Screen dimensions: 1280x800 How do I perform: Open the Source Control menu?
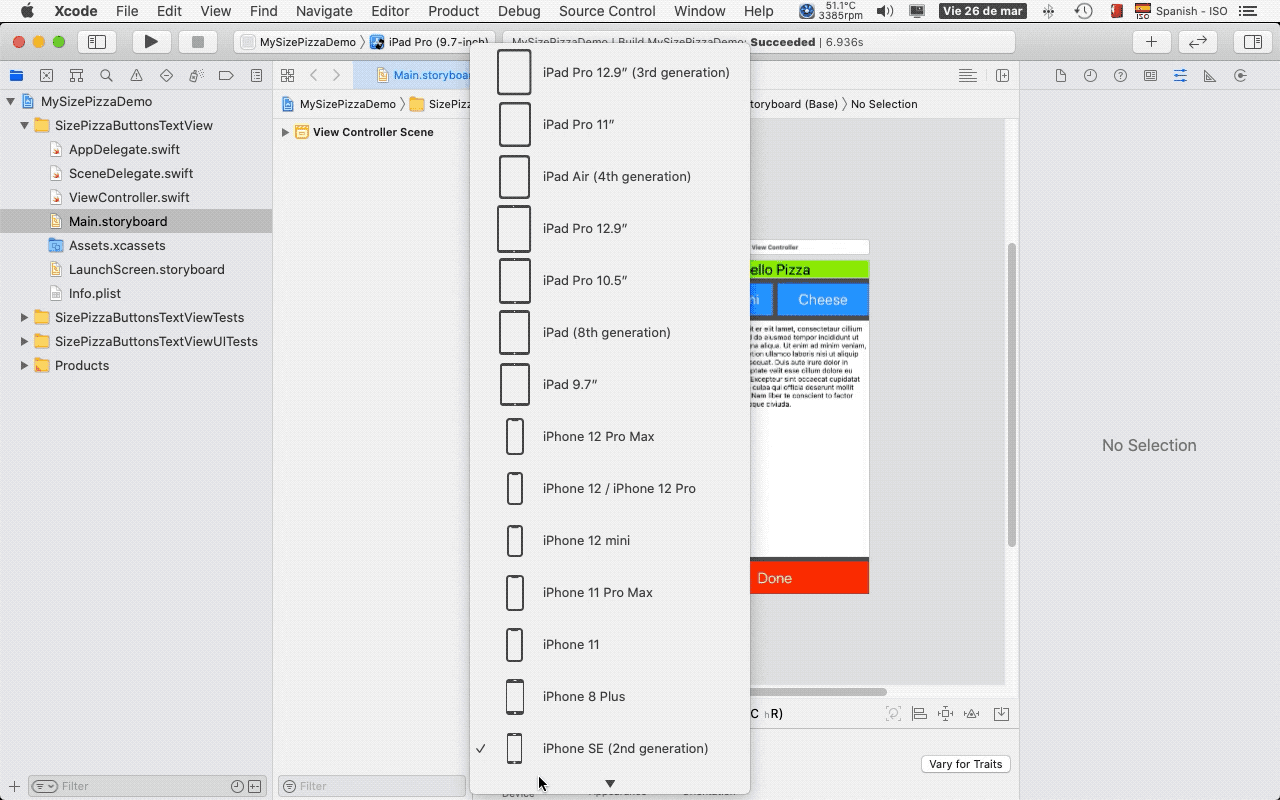click(x=607, y=11)
